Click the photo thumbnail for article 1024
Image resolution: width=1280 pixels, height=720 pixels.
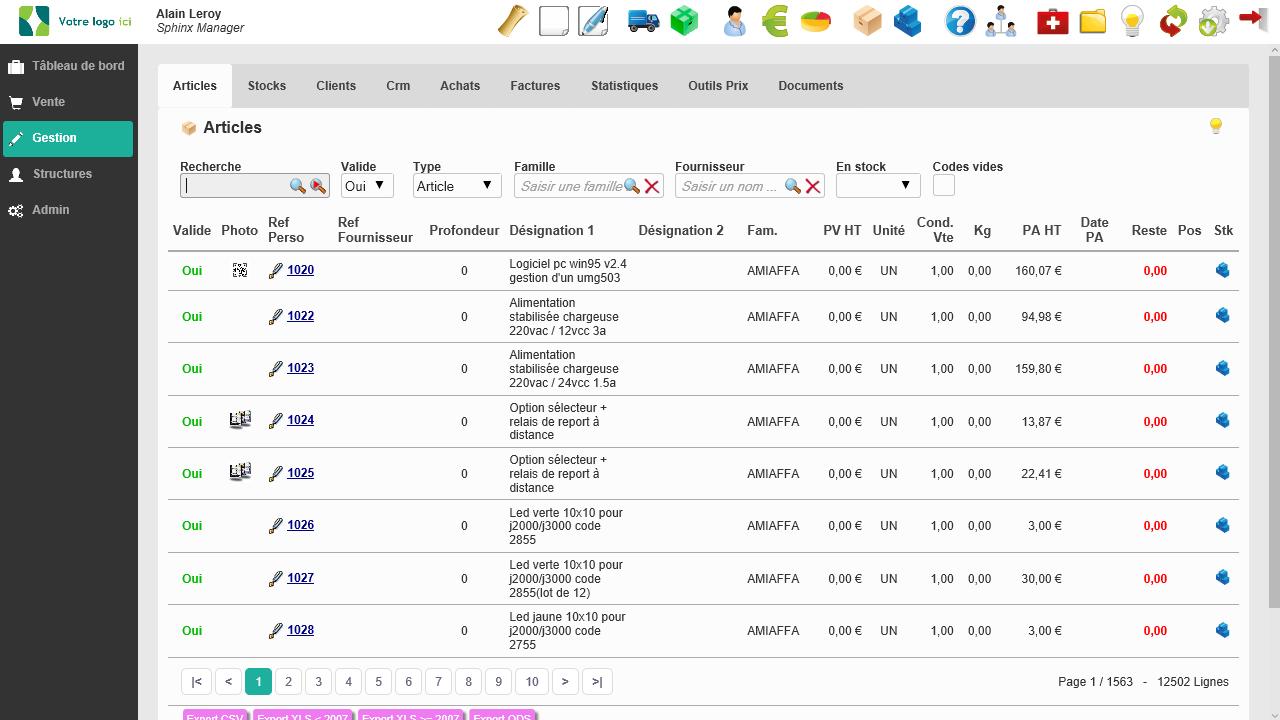pyautogui.click(x=240, y=420)
